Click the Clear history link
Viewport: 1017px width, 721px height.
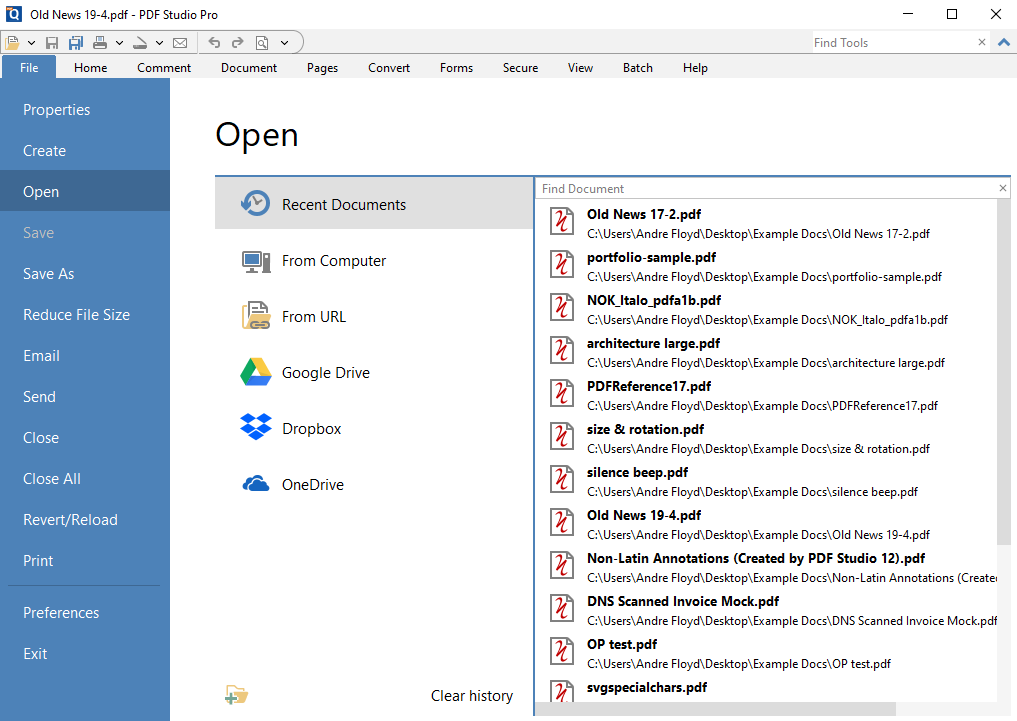tap(472, 696)
